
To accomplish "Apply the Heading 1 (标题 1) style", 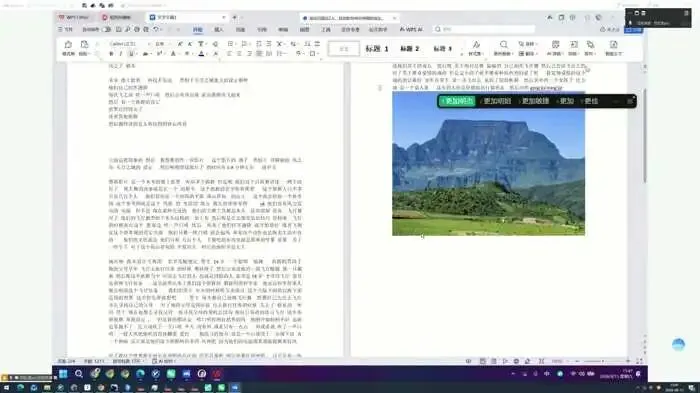I will click(377, 48).
